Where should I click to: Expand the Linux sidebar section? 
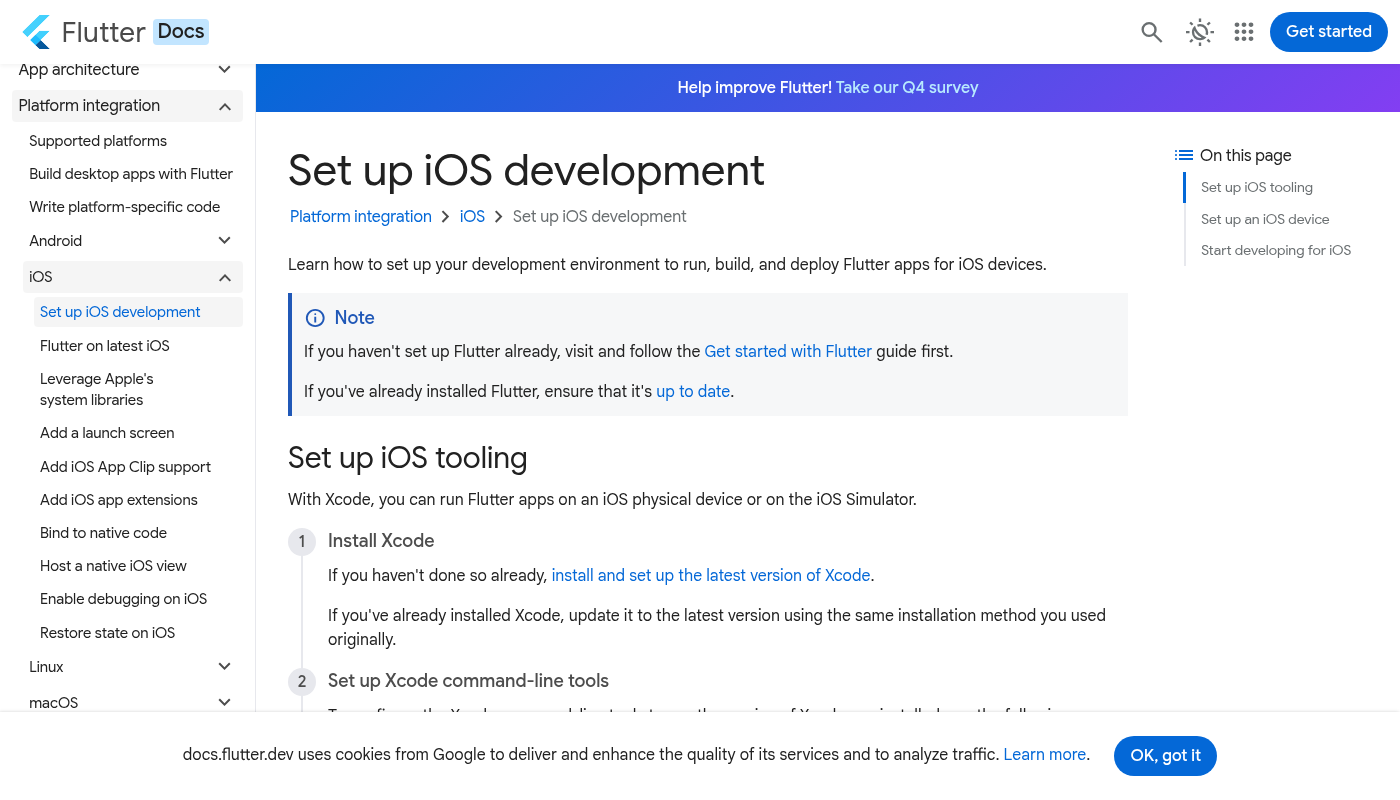pyautogui.click(x=225, y=667)
